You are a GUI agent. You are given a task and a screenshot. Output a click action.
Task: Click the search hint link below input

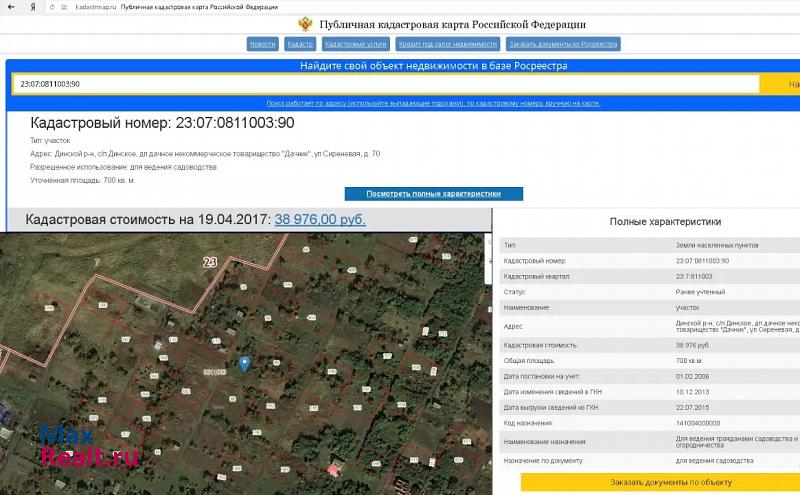[x=432, y=103]
